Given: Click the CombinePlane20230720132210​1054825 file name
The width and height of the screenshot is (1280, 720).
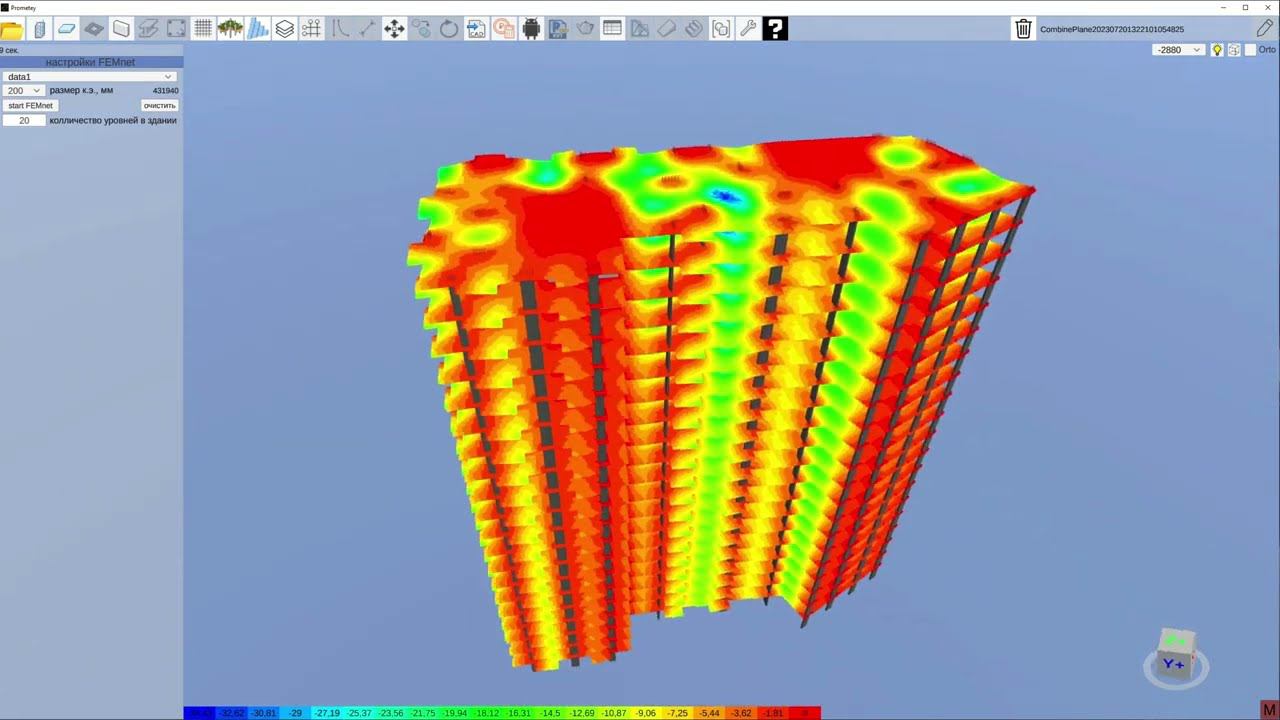Looking at the screenshot, I should (x=1112, y=30).
